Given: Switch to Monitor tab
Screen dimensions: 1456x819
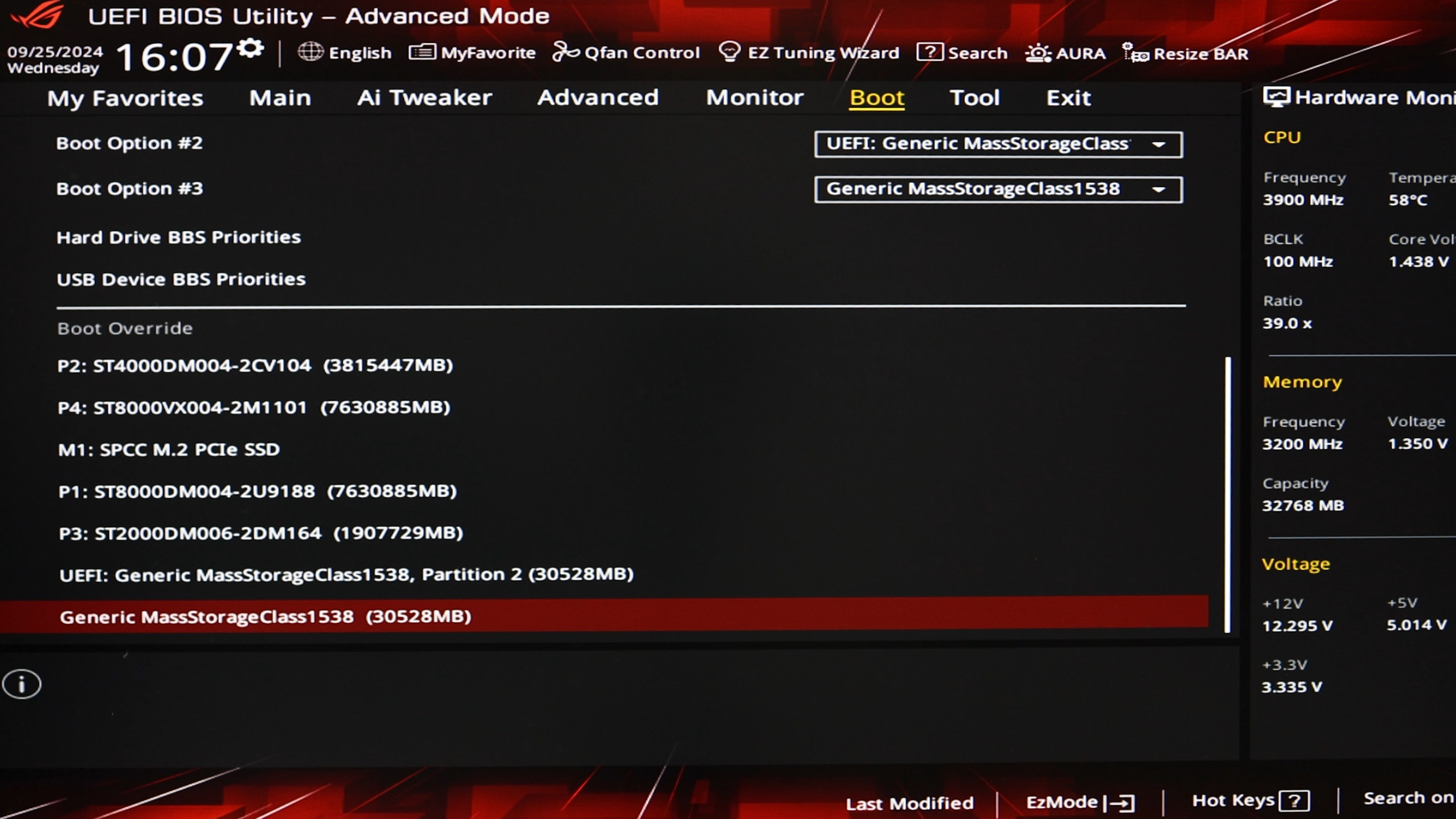Looking at the screenshot, I should click(755, 98).
